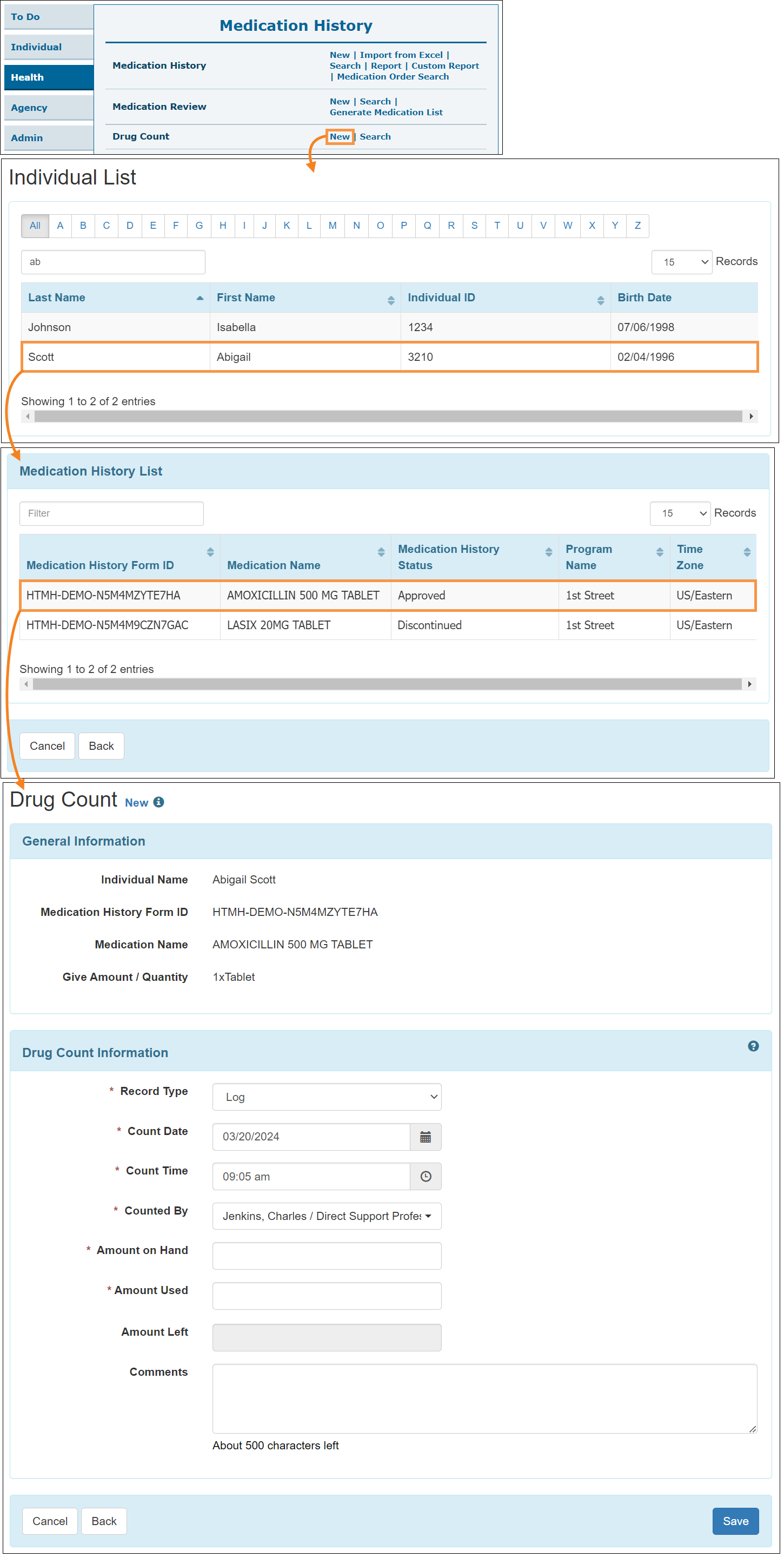Select the Scott Abigail row
Viewport: 784px width, 1557px height.
click(x=390, y=357)
